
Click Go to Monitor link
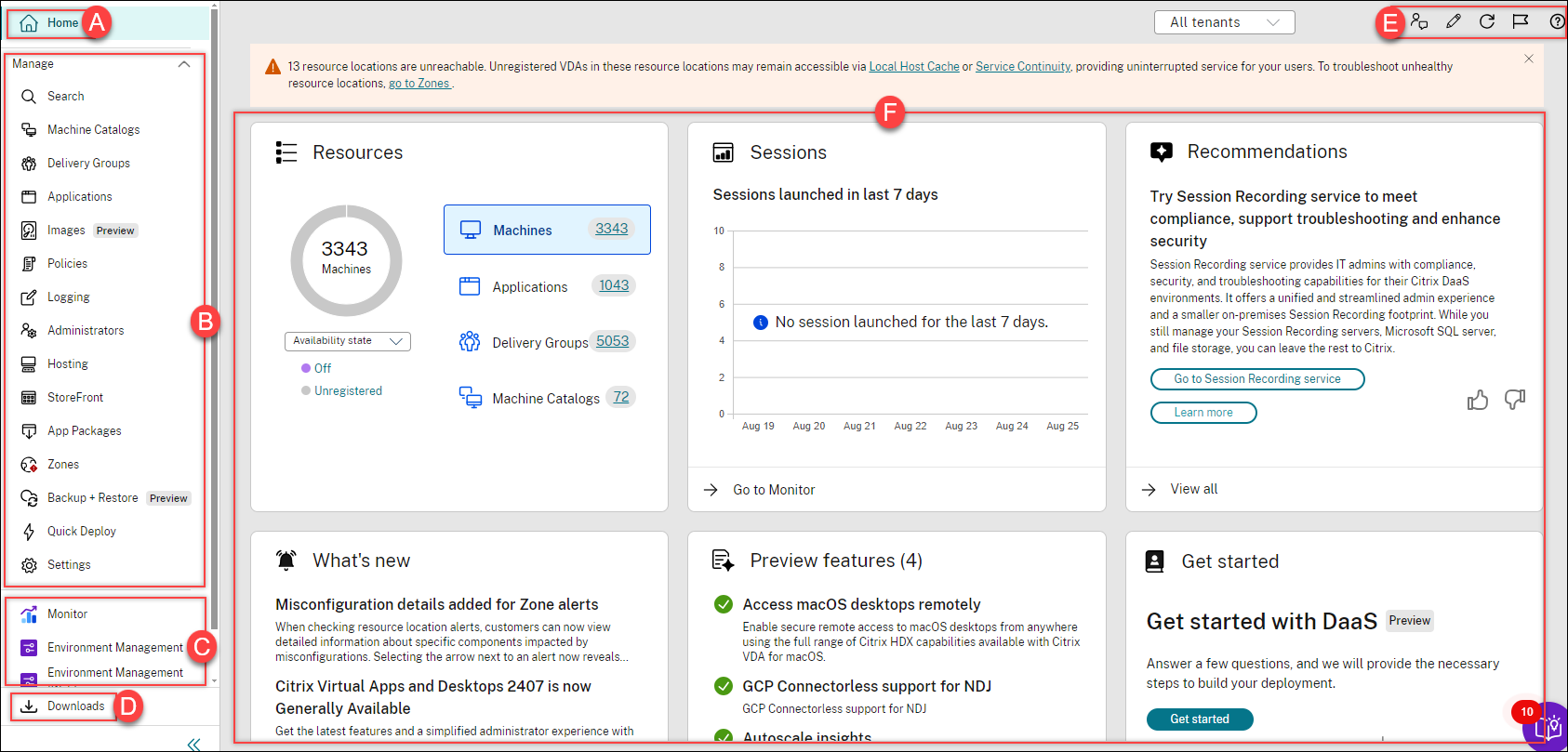click(x=774, y=490)
